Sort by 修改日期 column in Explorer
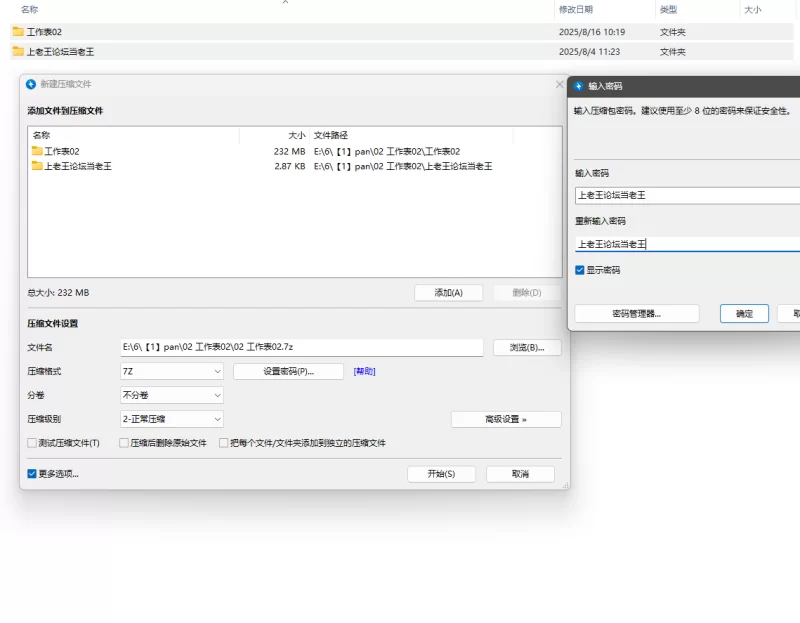The image size is (800, 623). (x=576, y=9)
